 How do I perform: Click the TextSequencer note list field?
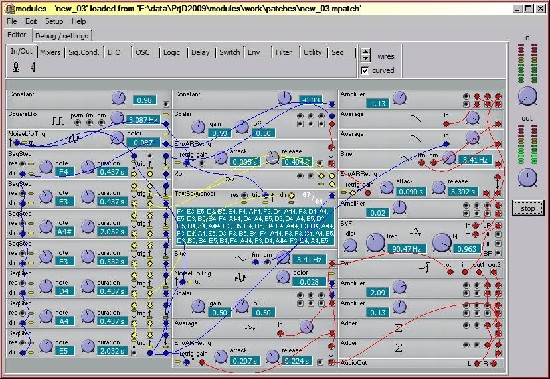click(x=255, y=226)
